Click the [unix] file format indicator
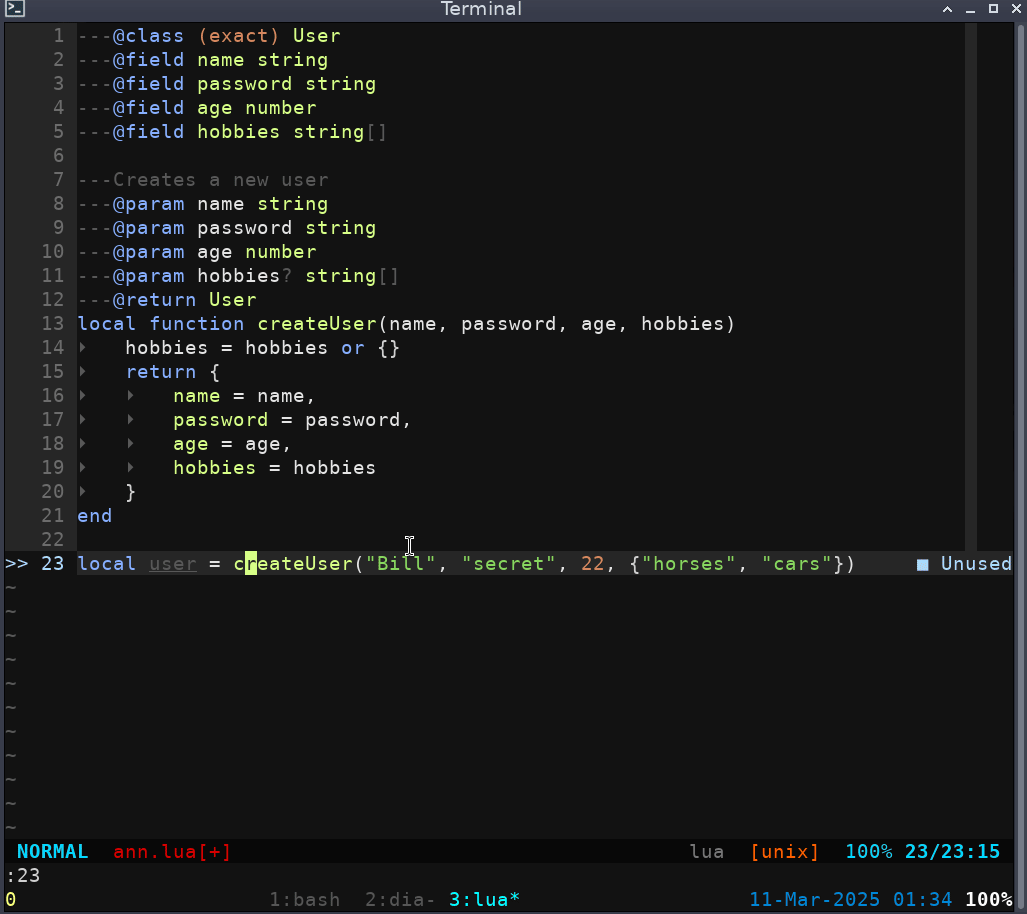Viewport: 1027px width, 914px height. tap(785, 852)
